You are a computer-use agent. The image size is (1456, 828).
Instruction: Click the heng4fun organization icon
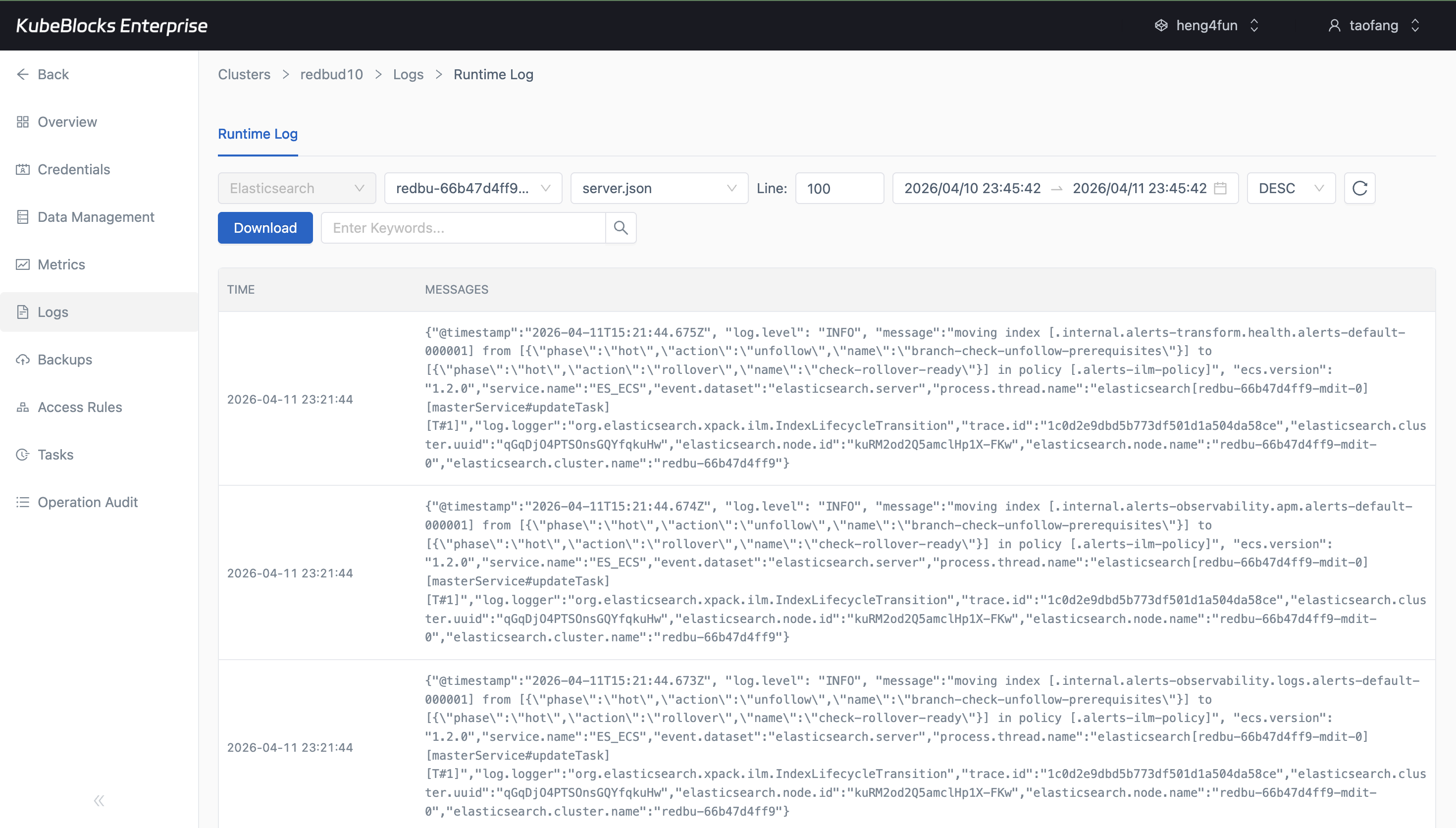pyautogui.click(x=1161, y=26)
